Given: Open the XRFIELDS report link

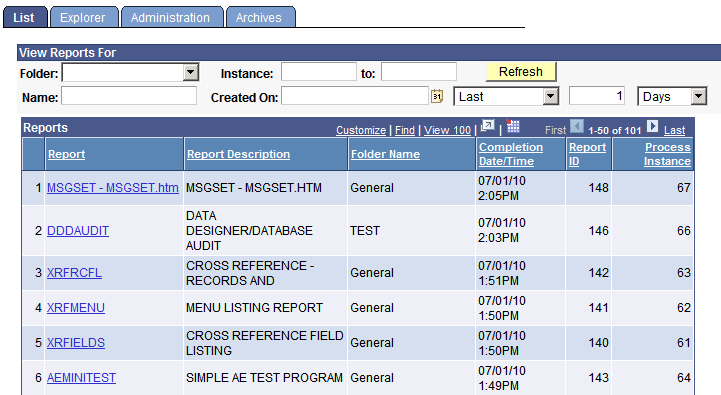Looking at the screenshot, I should click(x=76, y=343).
